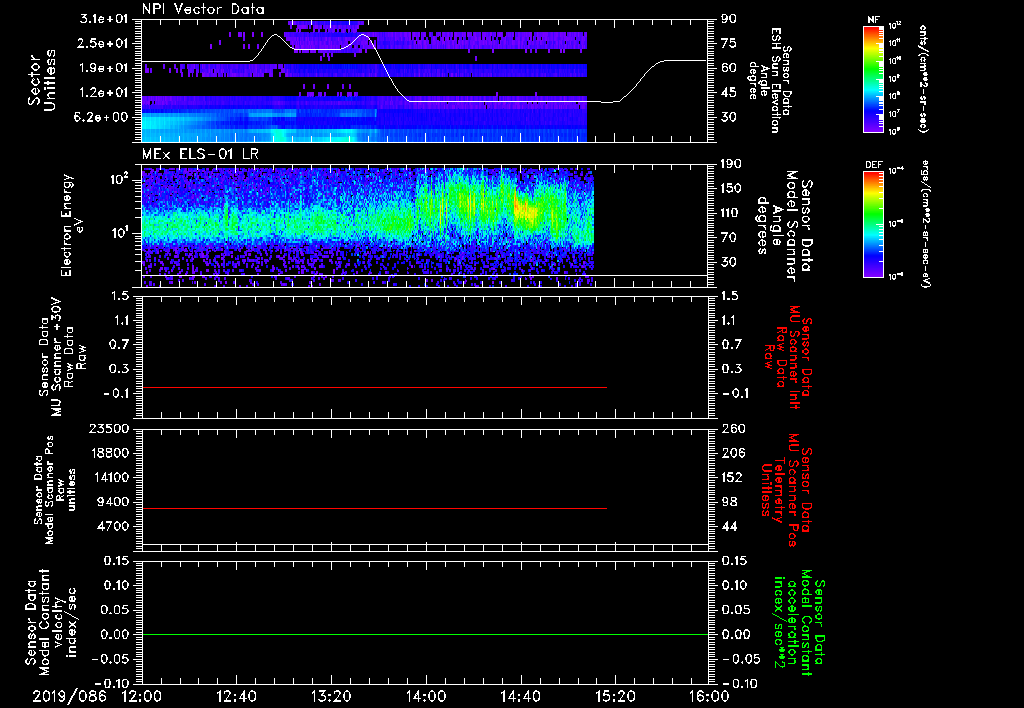Click the 'Sector Unitless' axis label
The image size is (1024, 708).
click(41, 80)
